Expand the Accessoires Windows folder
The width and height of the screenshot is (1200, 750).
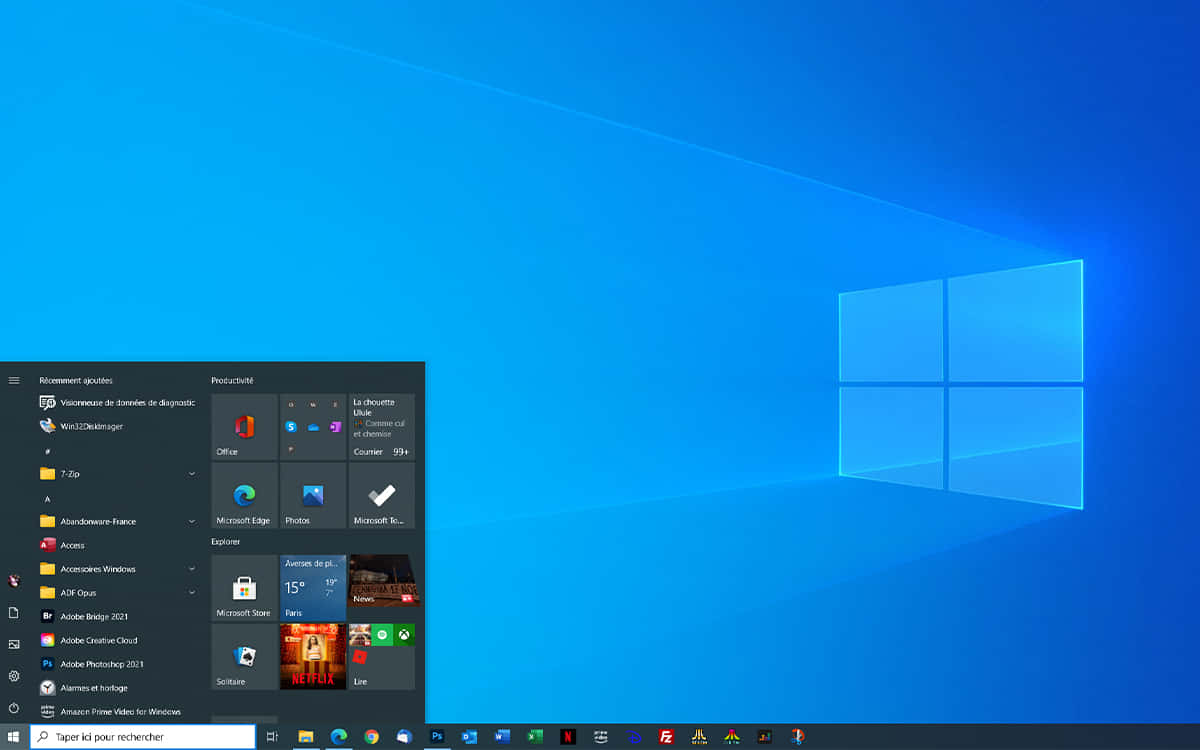[117, 569]
